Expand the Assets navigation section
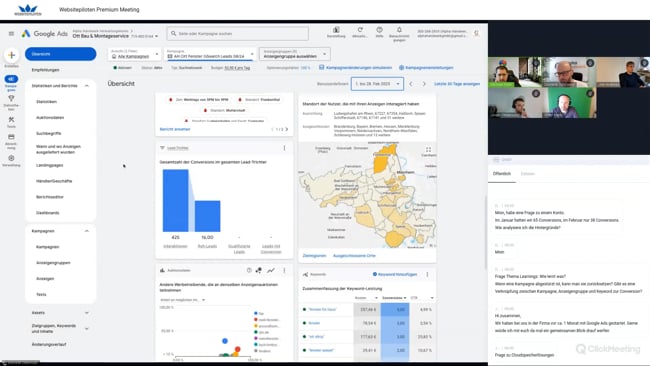Image resolution: width=650 pixels, height=366 pixels. coord(87,313)
